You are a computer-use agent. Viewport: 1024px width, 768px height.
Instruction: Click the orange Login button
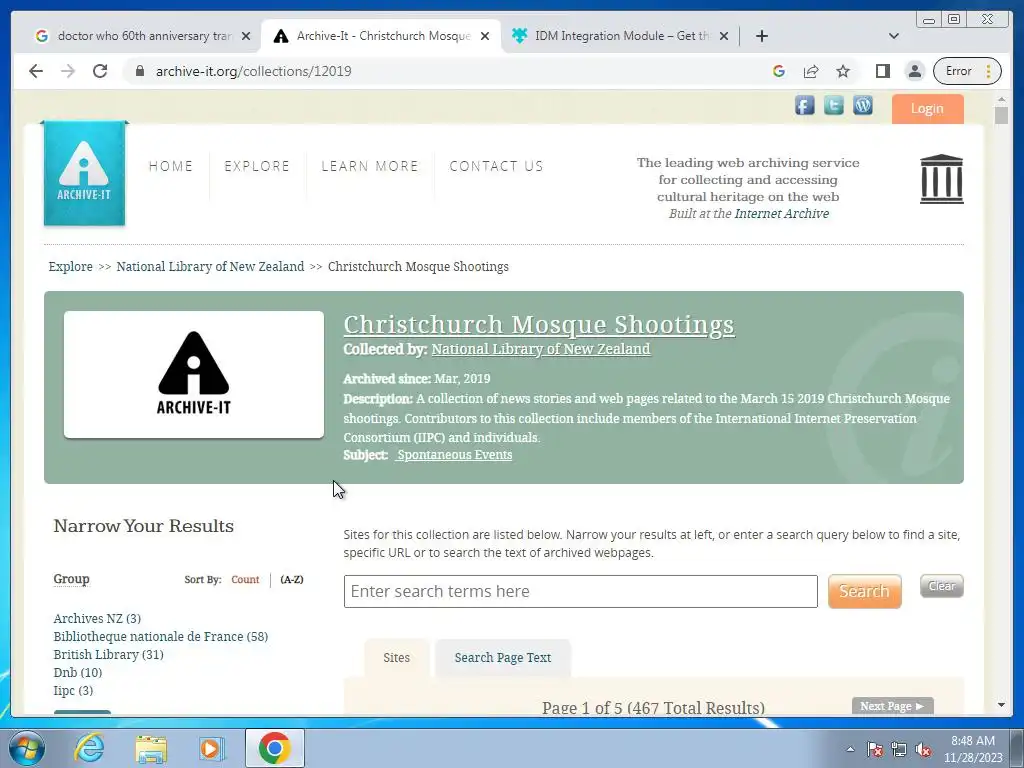(x=927, y=109)
